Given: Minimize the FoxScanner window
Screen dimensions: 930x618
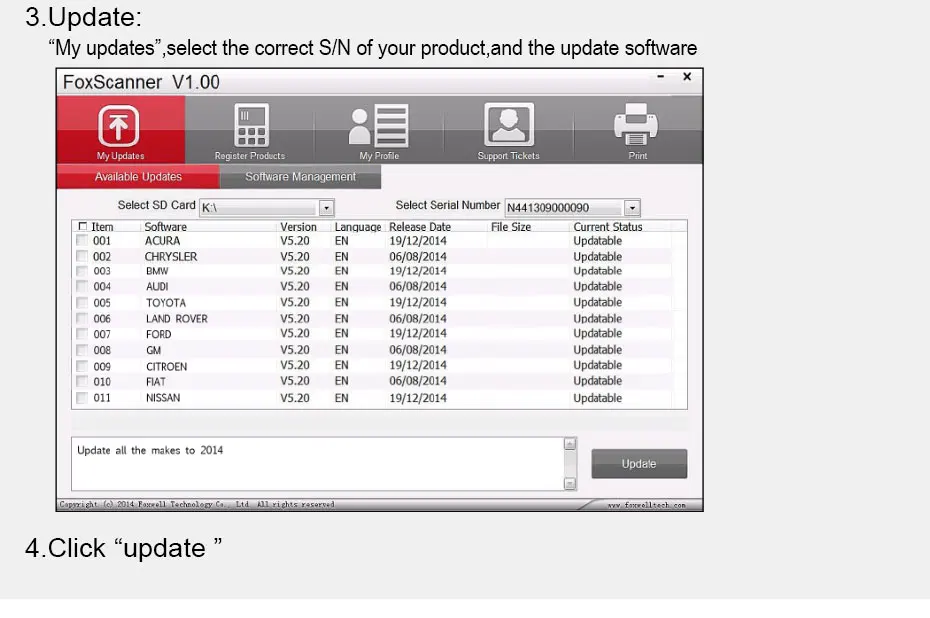Looking at the screenshot, I should pos(661,77).
